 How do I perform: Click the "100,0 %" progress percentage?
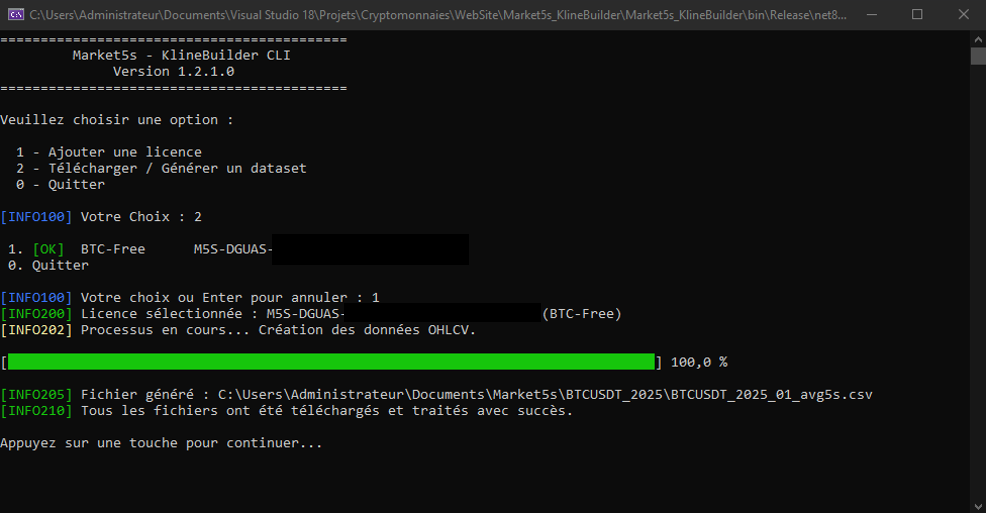pyautogui.click(x=699, y=362)
